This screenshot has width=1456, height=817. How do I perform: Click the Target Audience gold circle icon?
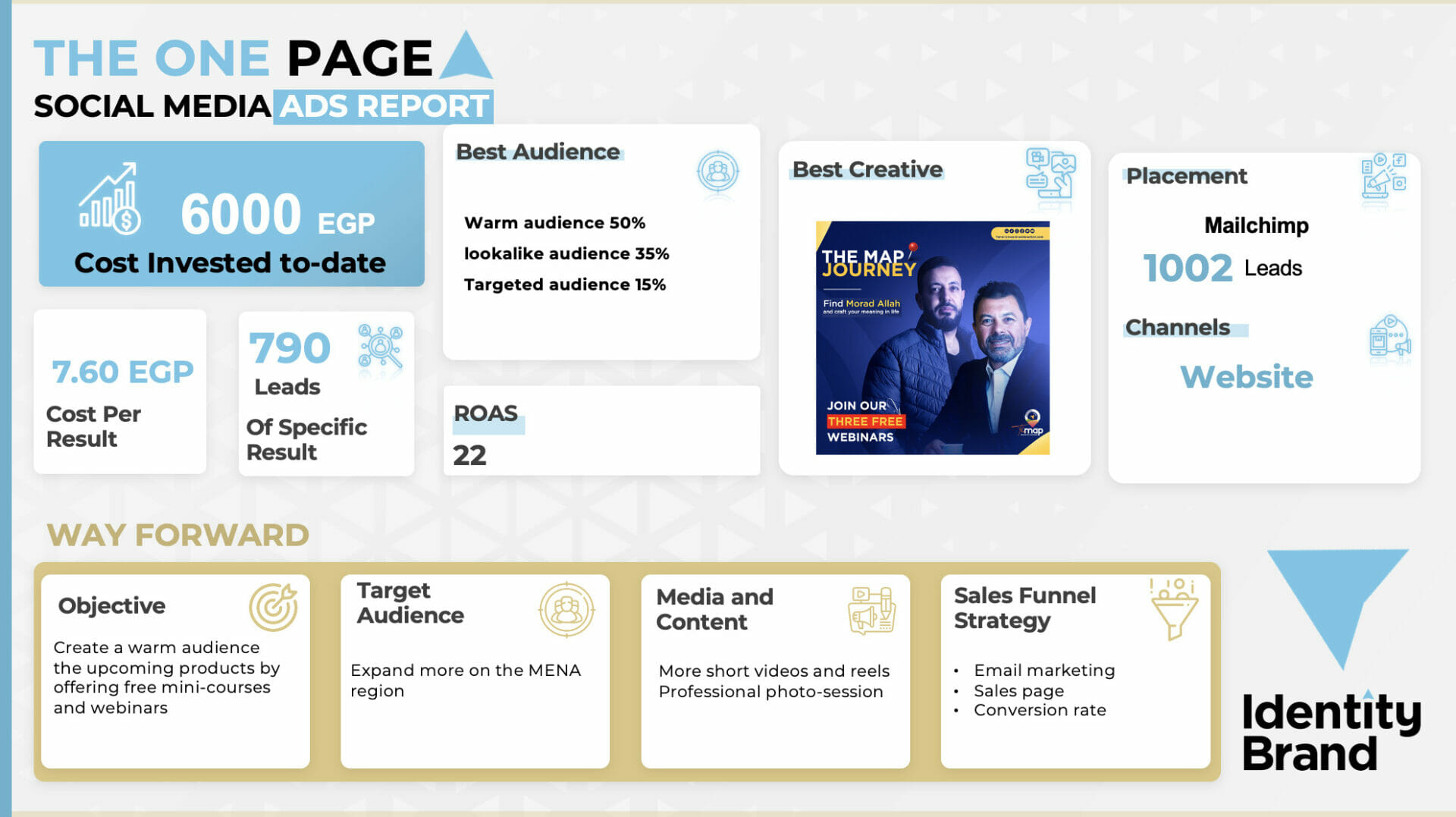click(x=566, y=609)
